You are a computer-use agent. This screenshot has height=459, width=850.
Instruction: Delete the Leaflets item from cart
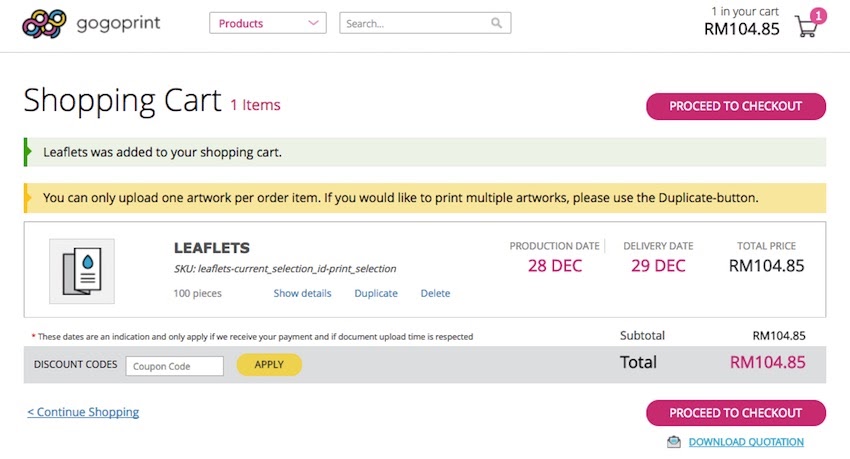435,293
